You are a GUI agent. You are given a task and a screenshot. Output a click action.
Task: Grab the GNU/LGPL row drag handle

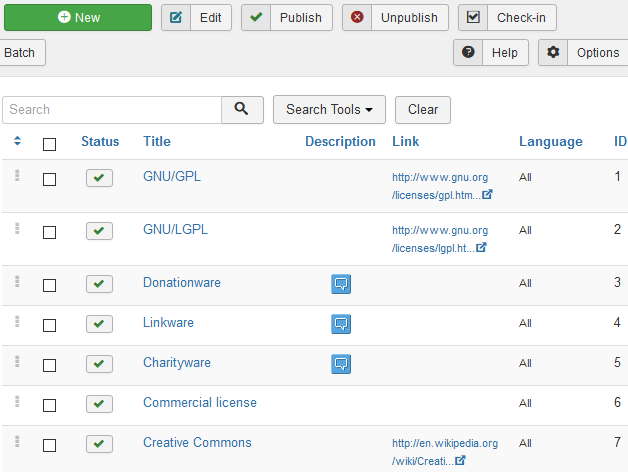pyautogui.click(x=17, y=228)
